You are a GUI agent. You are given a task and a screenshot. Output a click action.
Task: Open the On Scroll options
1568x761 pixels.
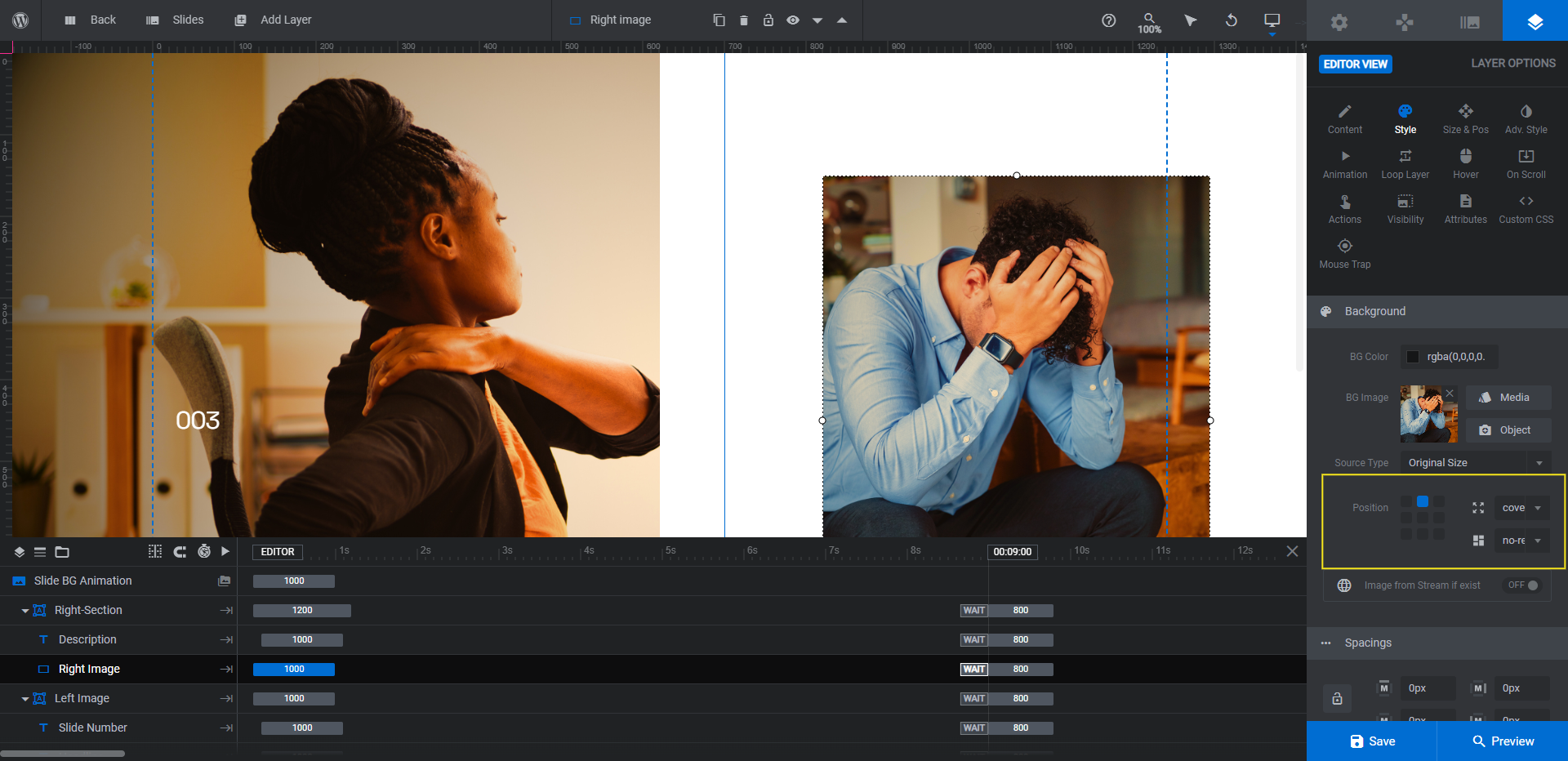coord(1526,164)
